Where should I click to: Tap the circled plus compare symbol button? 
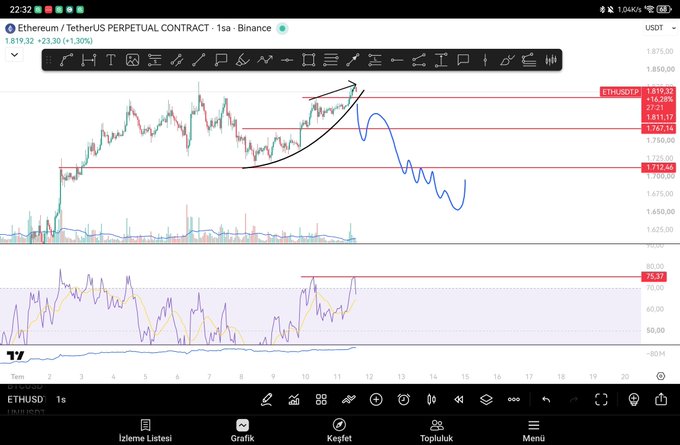(x=376, y=399)
